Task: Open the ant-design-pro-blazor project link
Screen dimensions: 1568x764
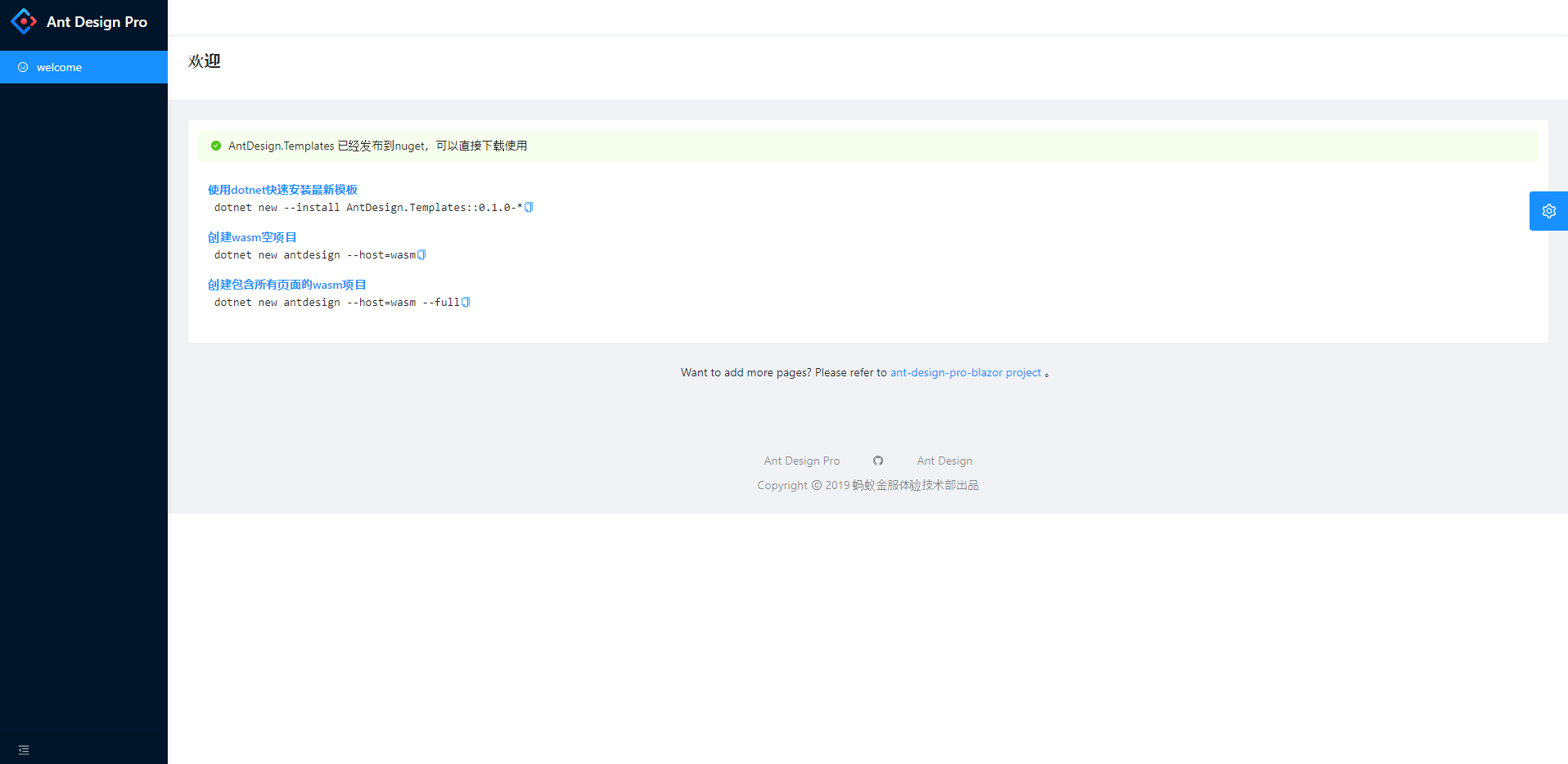Action: click(966, 372)
